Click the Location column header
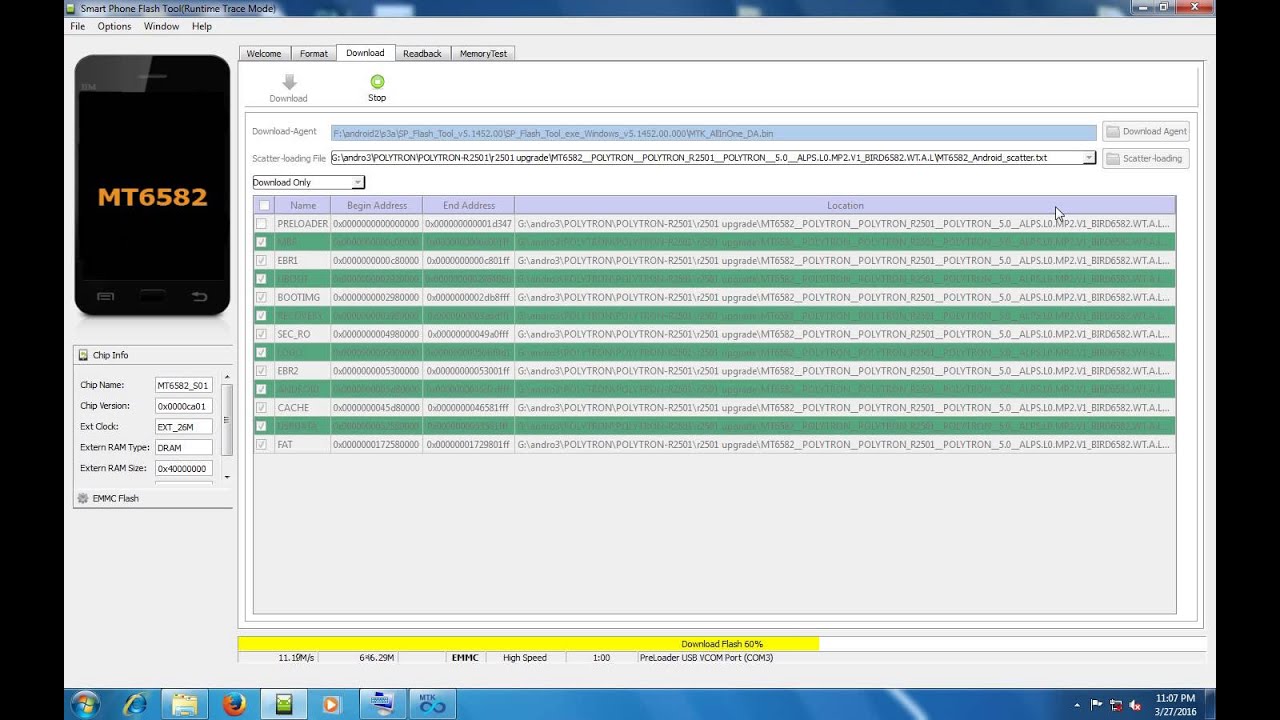The image size is (1280, 720). point(845,205)
